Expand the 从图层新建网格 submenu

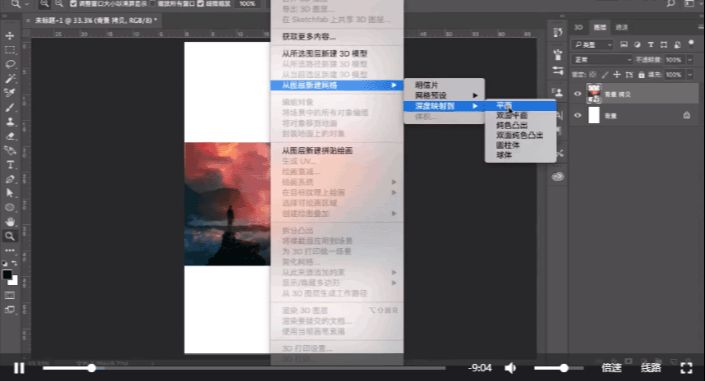click(337, 85)
